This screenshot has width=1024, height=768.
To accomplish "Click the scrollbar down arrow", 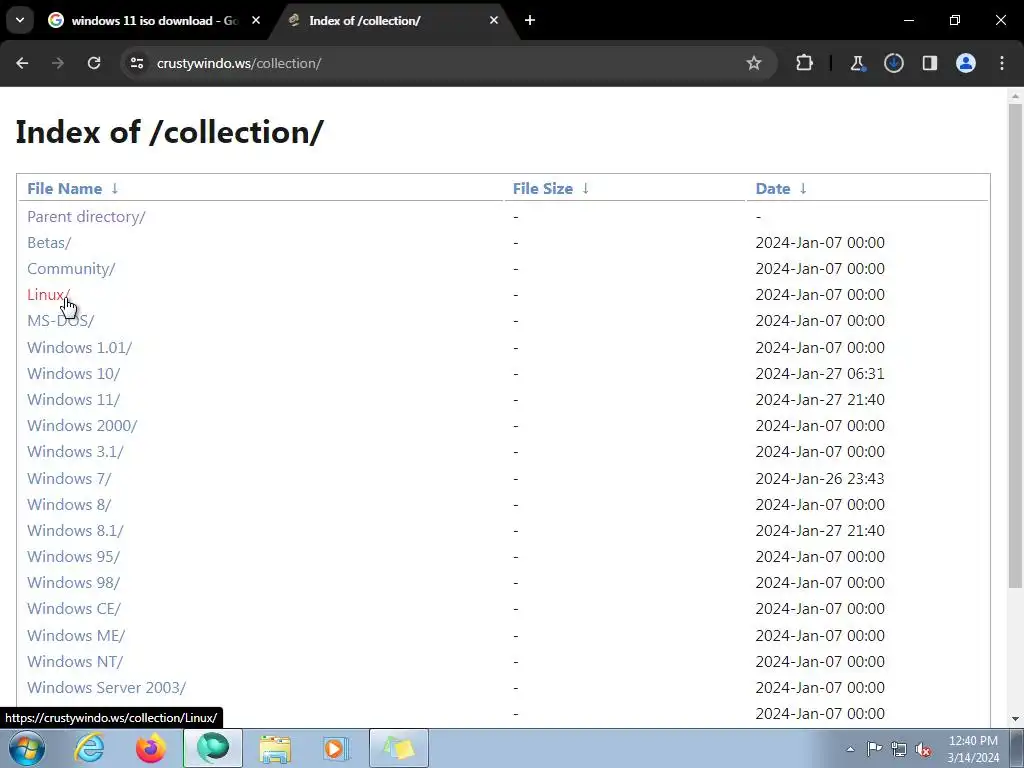I will point(1015,719).
